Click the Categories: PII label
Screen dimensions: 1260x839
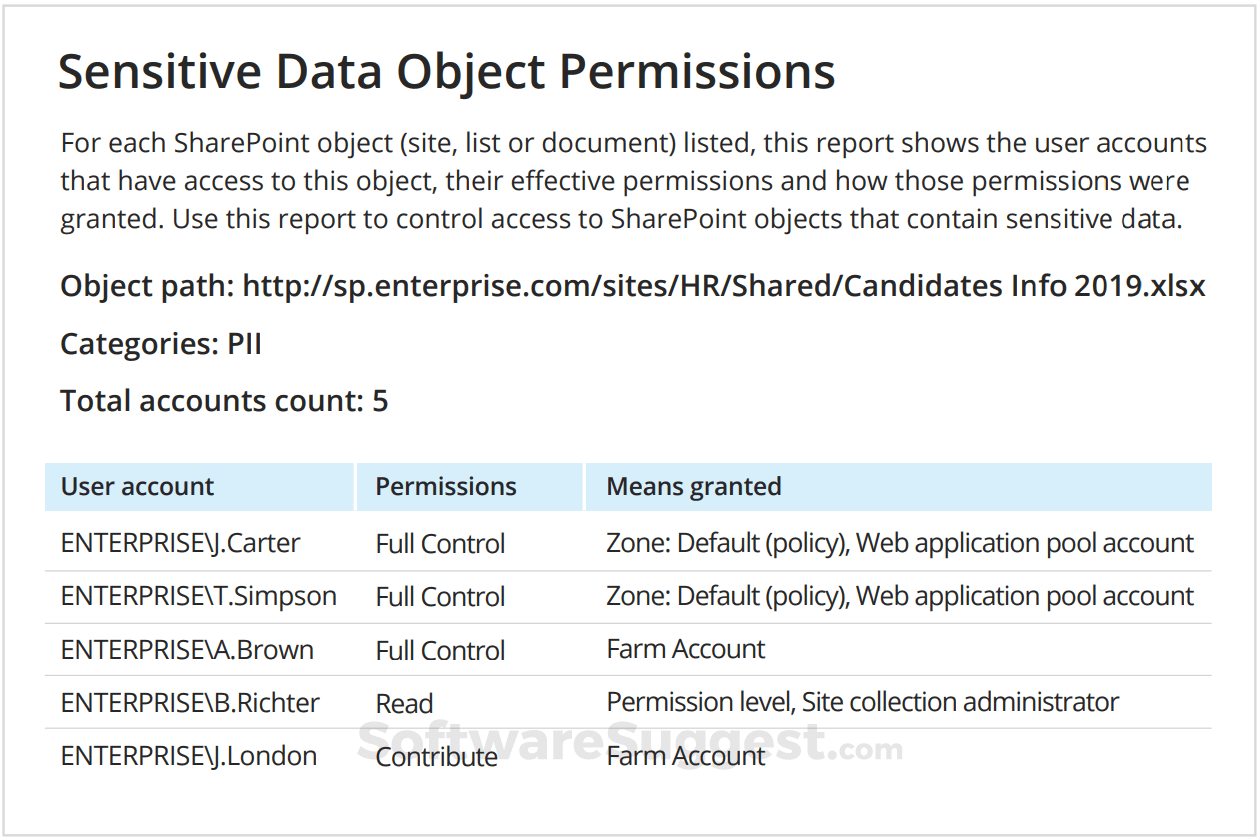[x=160, y=344]
